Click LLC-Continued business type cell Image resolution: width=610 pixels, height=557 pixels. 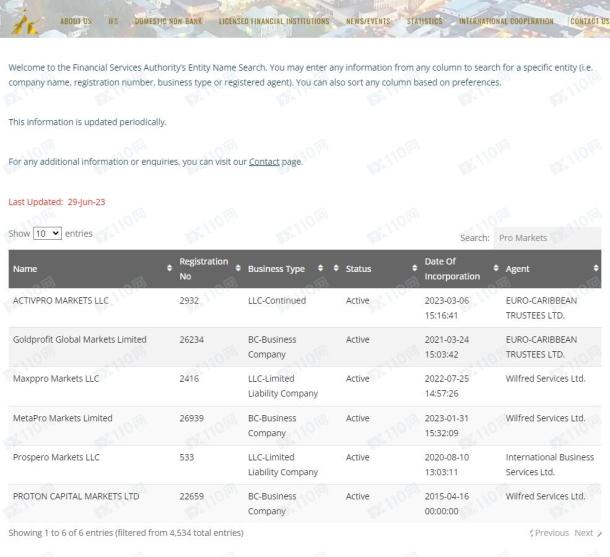tap(277, 301)
